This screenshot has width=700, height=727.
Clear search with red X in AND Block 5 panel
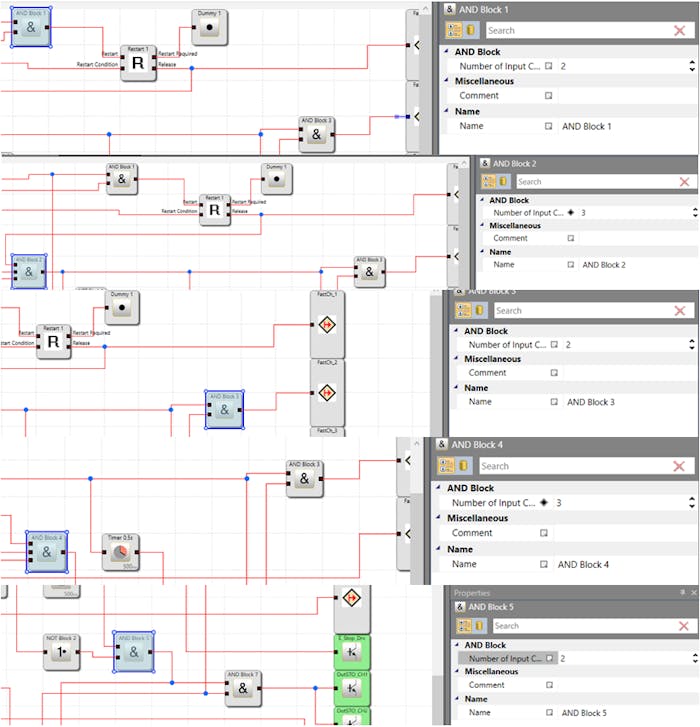(683, 626)
